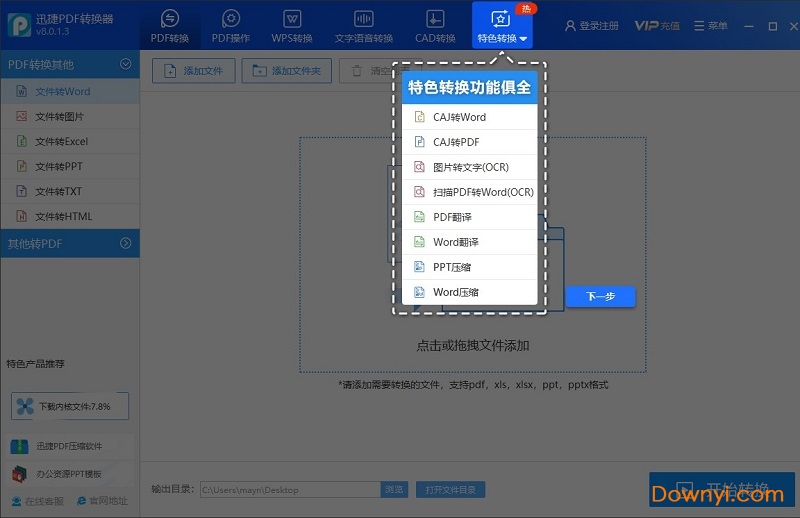Select 文件转HTML in sidebar
This screenshot has height=518, width=800.
70,216
